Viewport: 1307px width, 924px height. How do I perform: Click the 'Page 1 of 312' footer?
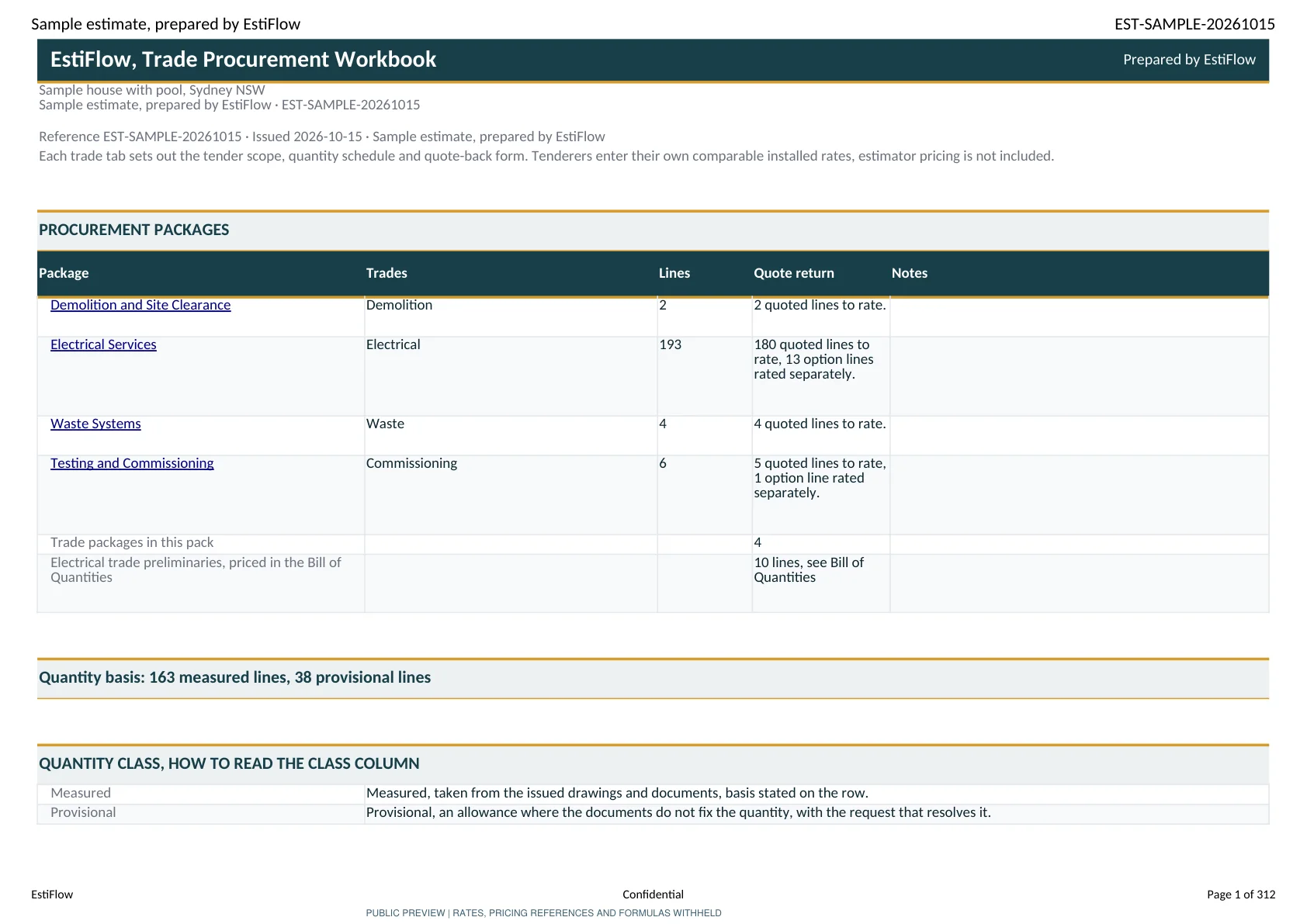(1241, 895)
